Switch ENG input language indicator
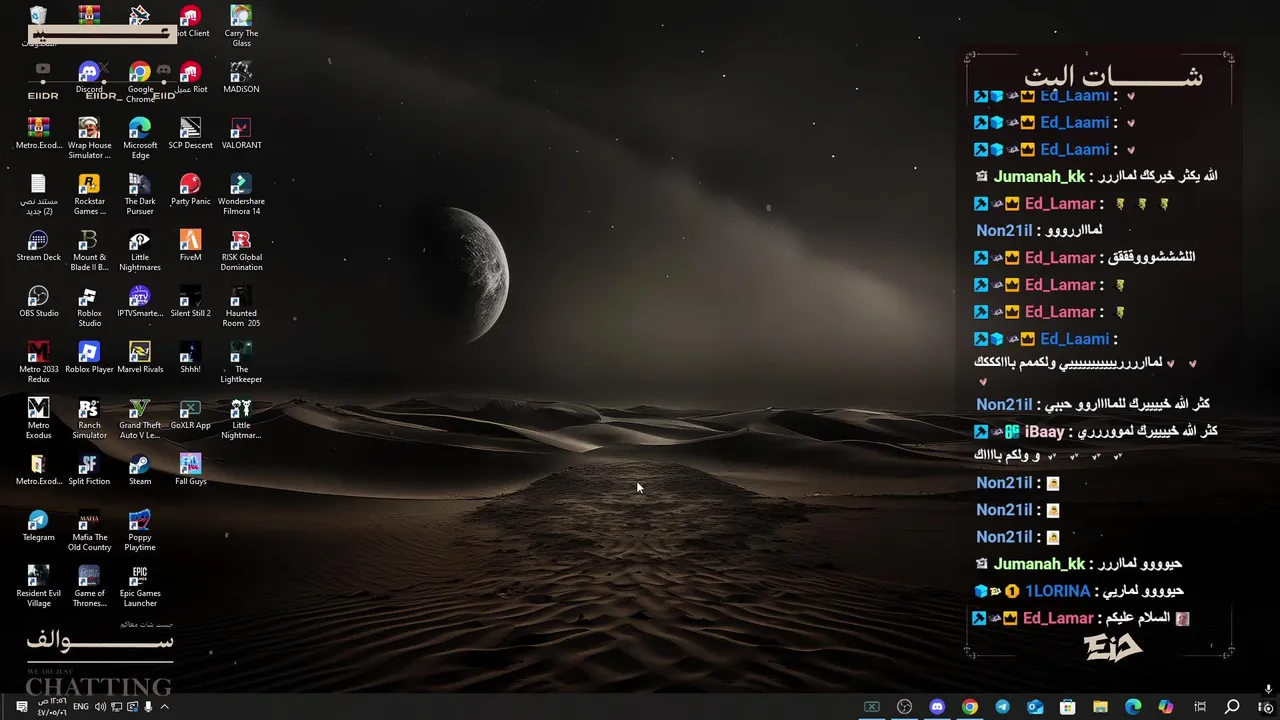Viewport: 1280px width, 720px height. tap(81, 707)
